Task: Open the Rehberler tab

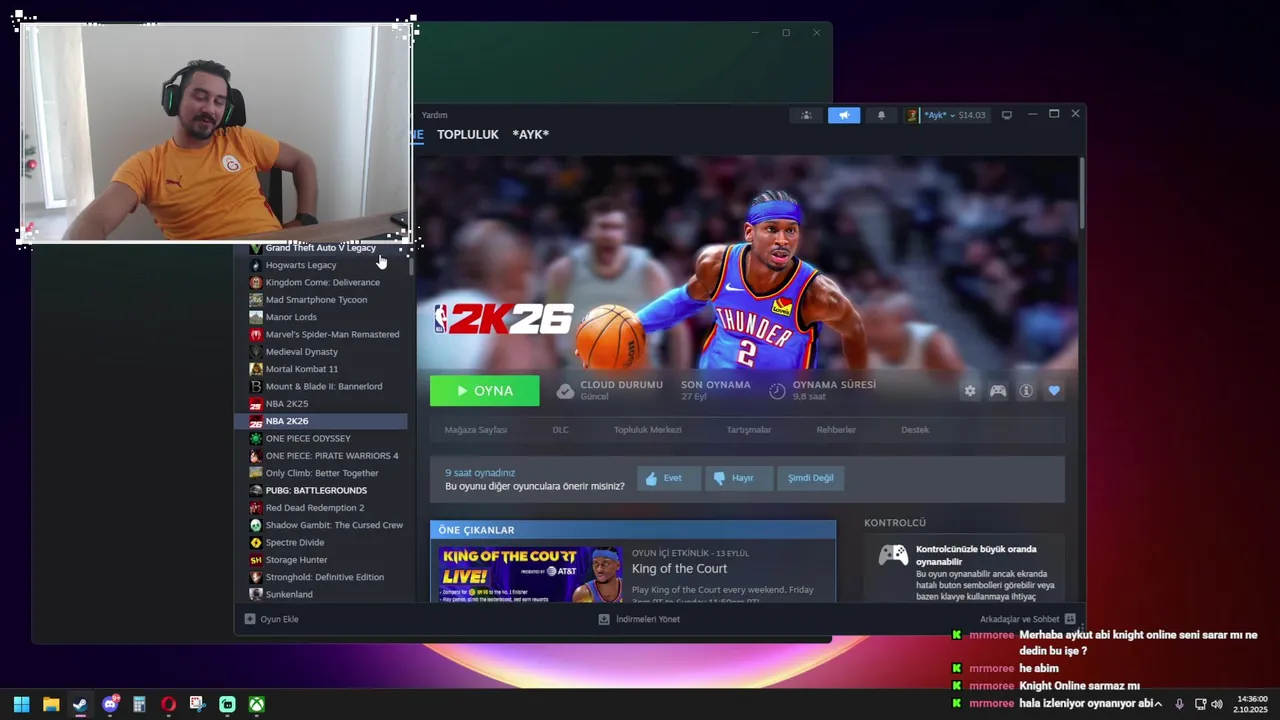Action: 836,430
